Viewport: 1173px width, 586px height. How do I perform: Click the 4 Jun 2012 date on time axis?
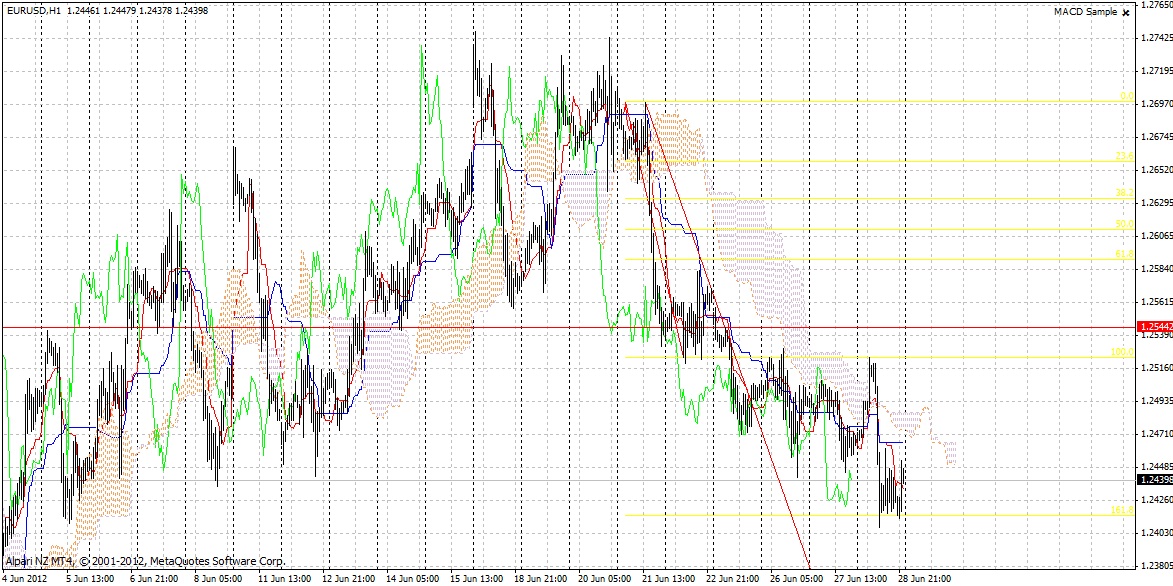24,579
